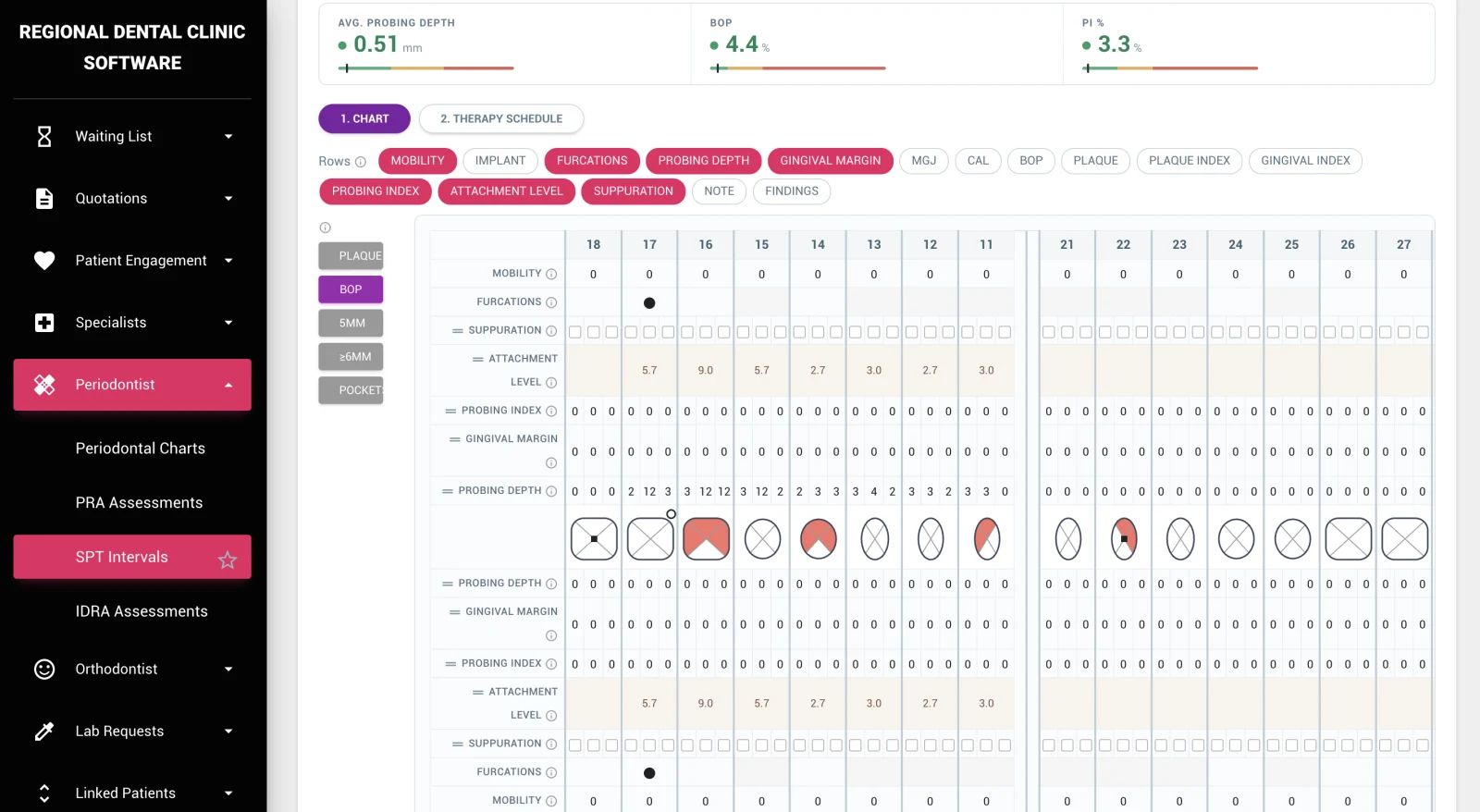Screen dimensions: 1480x812
Task: Toggle the IMPLANT row filter
Action: coord(500,161)
